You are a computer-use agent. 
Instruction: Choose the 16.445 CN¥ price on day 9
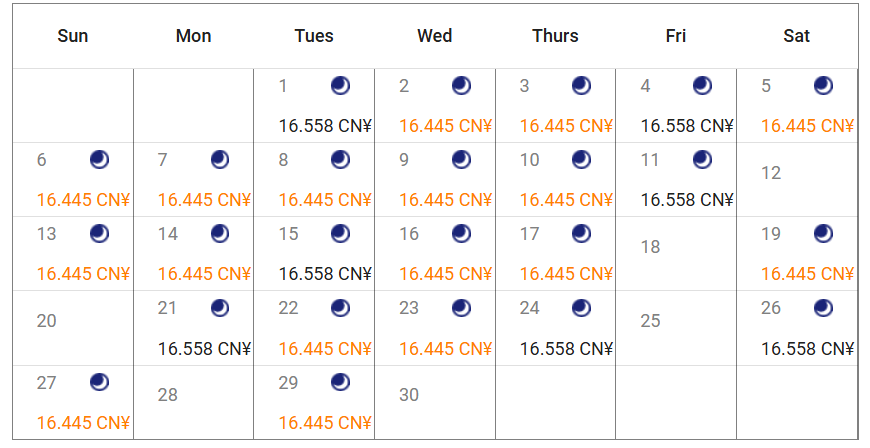pyautogui.click(x=446, y=200)
